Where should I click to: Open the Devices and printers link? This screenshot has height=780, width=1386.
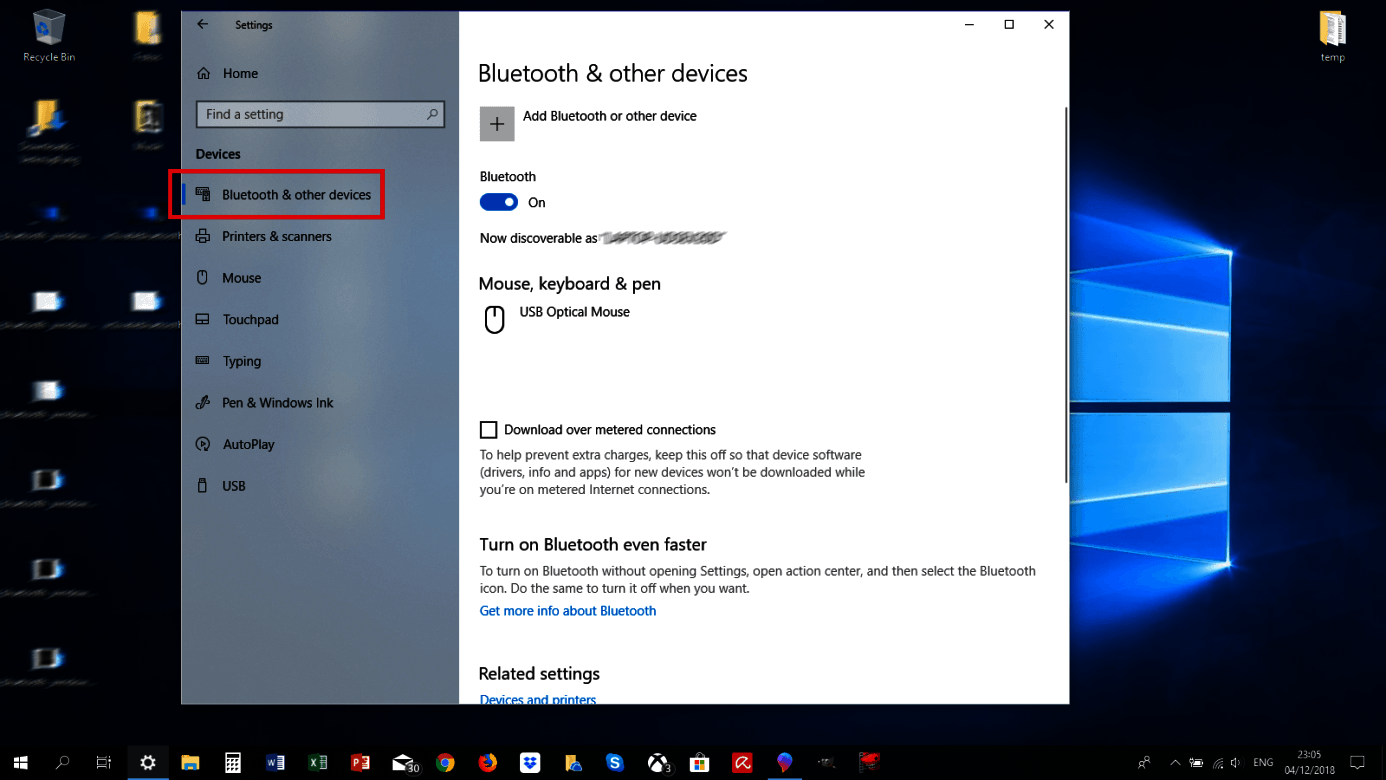click(537, 699)
